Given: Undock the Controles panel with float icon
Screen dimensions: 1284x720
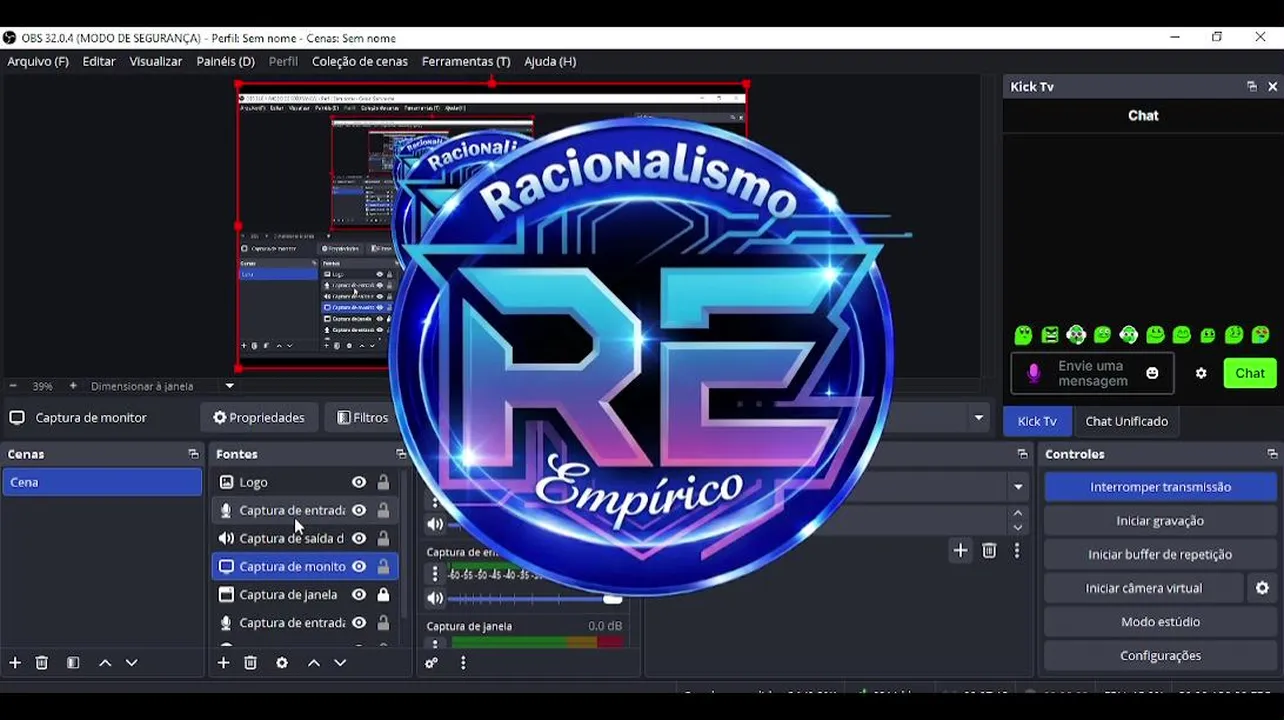Looking at the screenshot, I should 1272,454.
